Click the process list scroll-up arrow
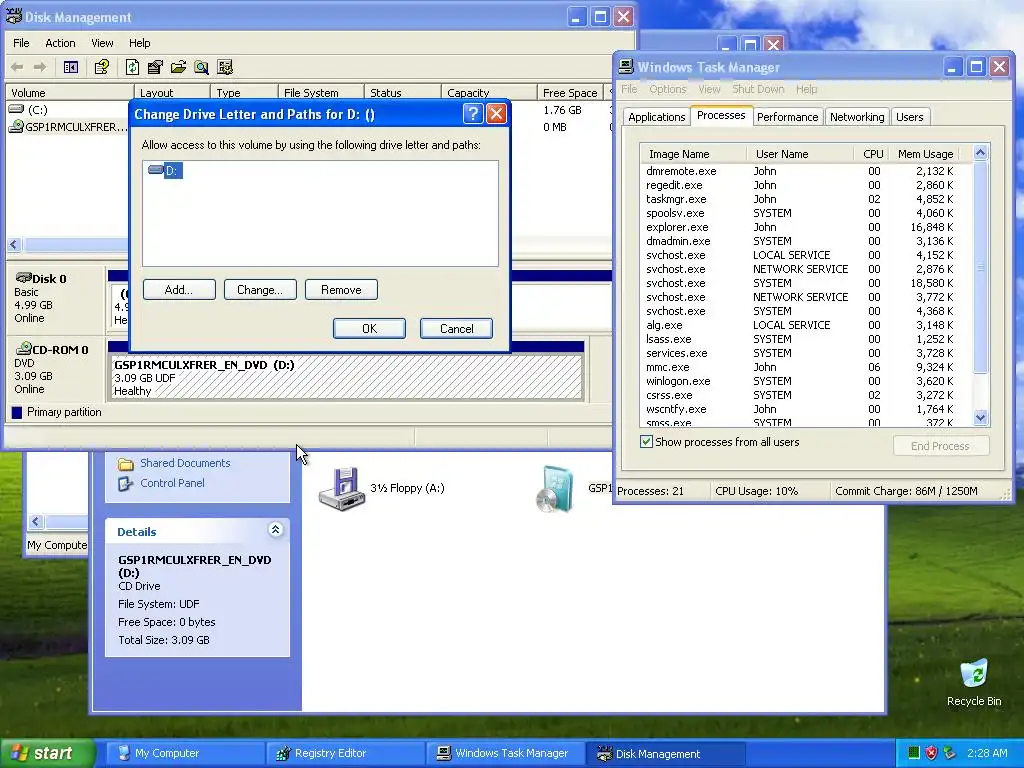1024x768 pixels. [x=980, y=153]
